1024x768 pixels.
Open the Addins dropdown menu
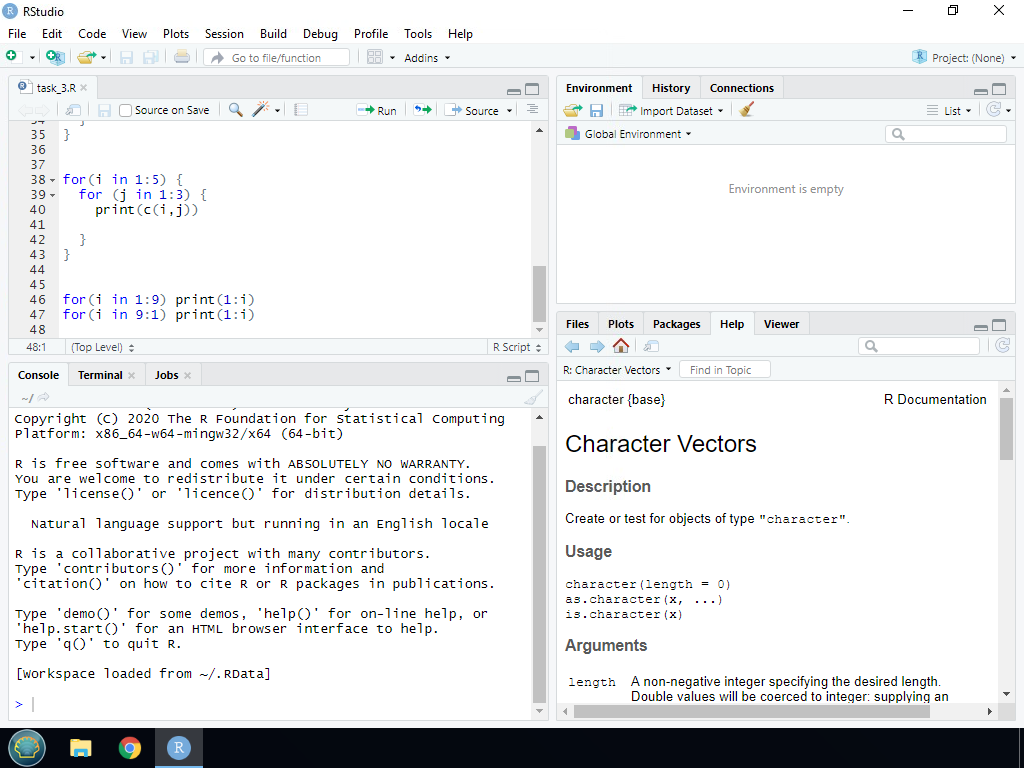point(427,58)
